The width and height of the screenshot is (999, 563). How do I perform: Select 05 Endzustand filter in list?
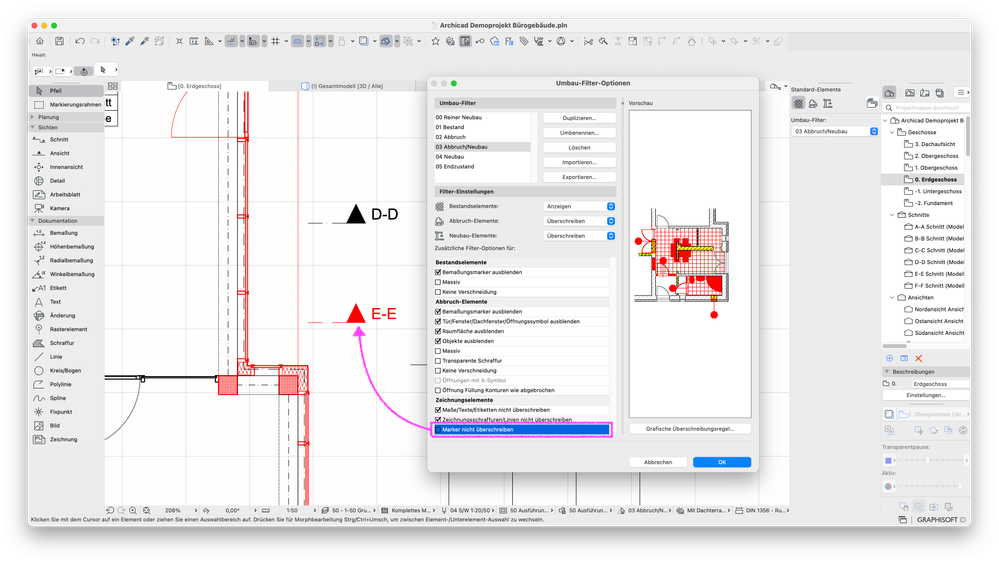(482, 167)
